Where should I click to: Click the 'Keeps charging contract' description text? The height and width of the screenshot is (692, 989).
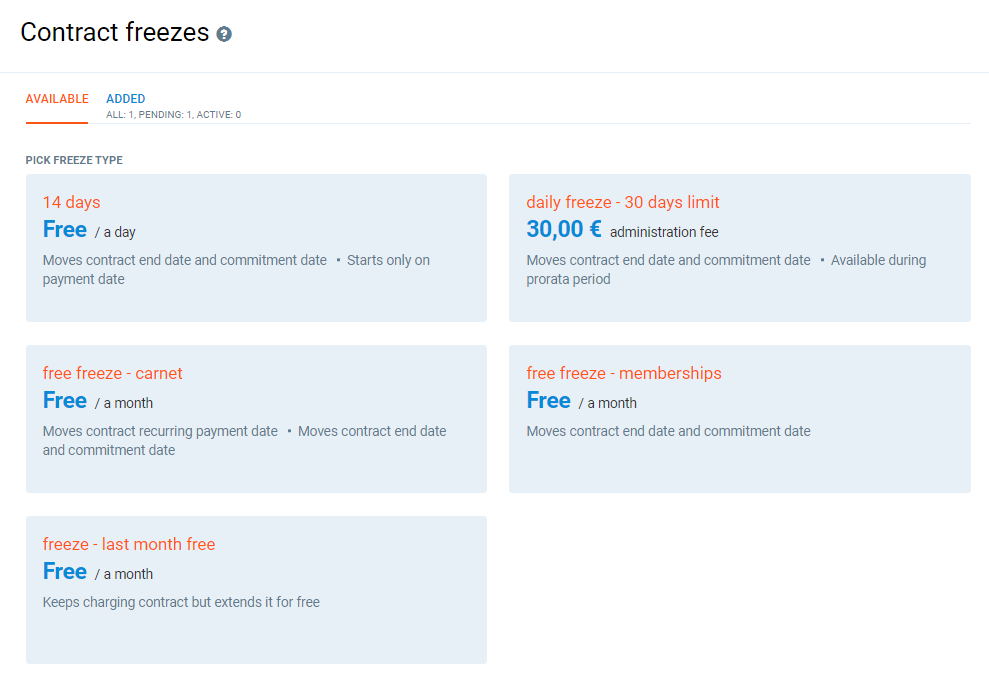(181, 602)
